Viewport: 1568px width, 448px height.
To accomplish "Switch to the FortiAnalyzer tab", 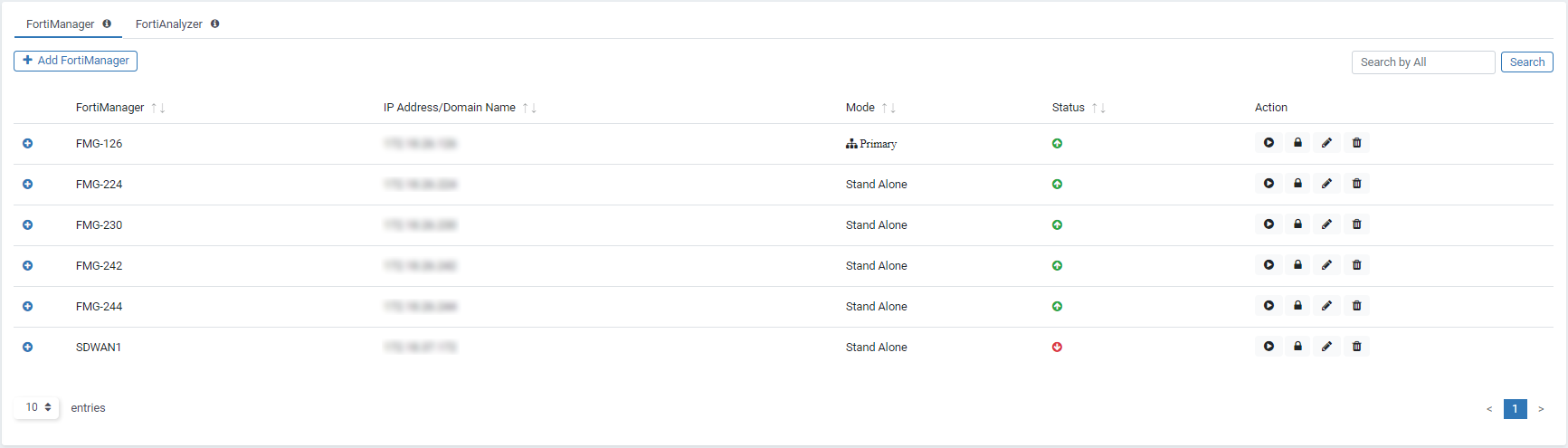I will click(169, 24).
